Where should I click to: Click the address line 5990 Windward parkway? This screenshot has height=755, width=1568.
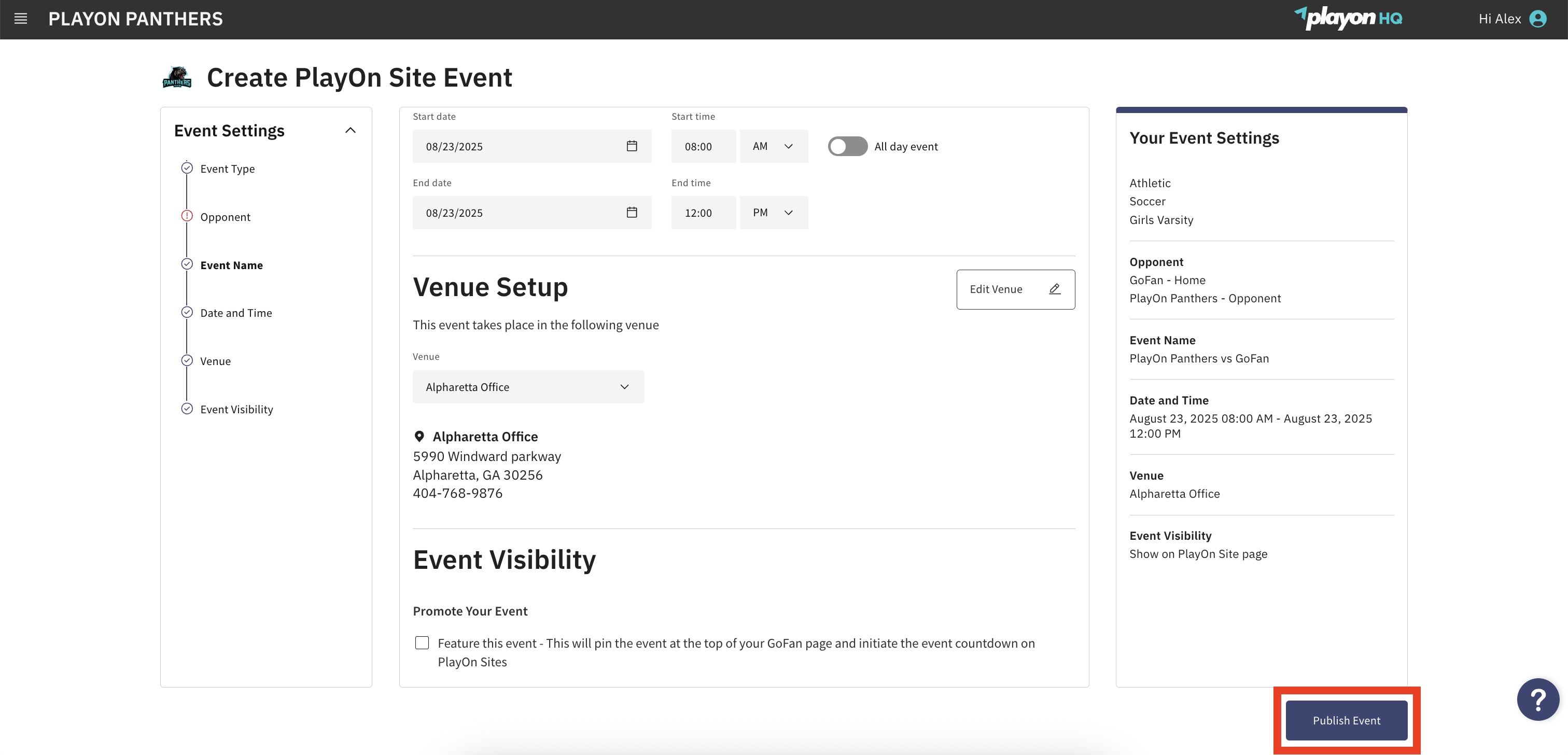[487, 456]
